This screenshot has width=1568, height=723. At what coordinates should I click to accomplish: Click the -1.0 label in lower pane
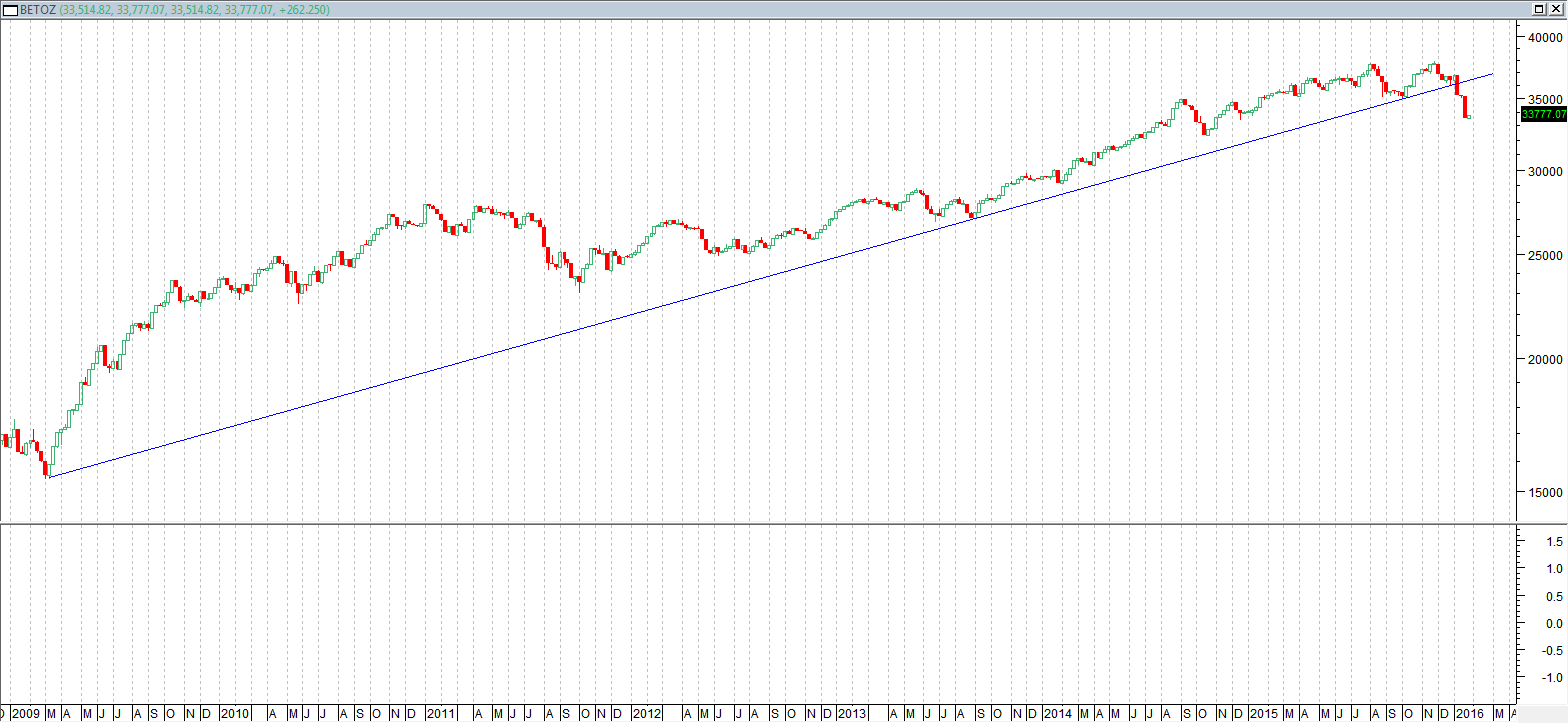tap(1552, 677)
